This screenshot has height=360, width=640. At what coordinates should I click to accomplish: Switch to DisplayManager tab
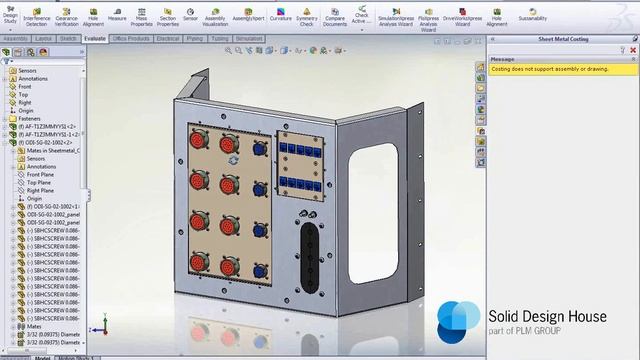[x=43, y=52]
